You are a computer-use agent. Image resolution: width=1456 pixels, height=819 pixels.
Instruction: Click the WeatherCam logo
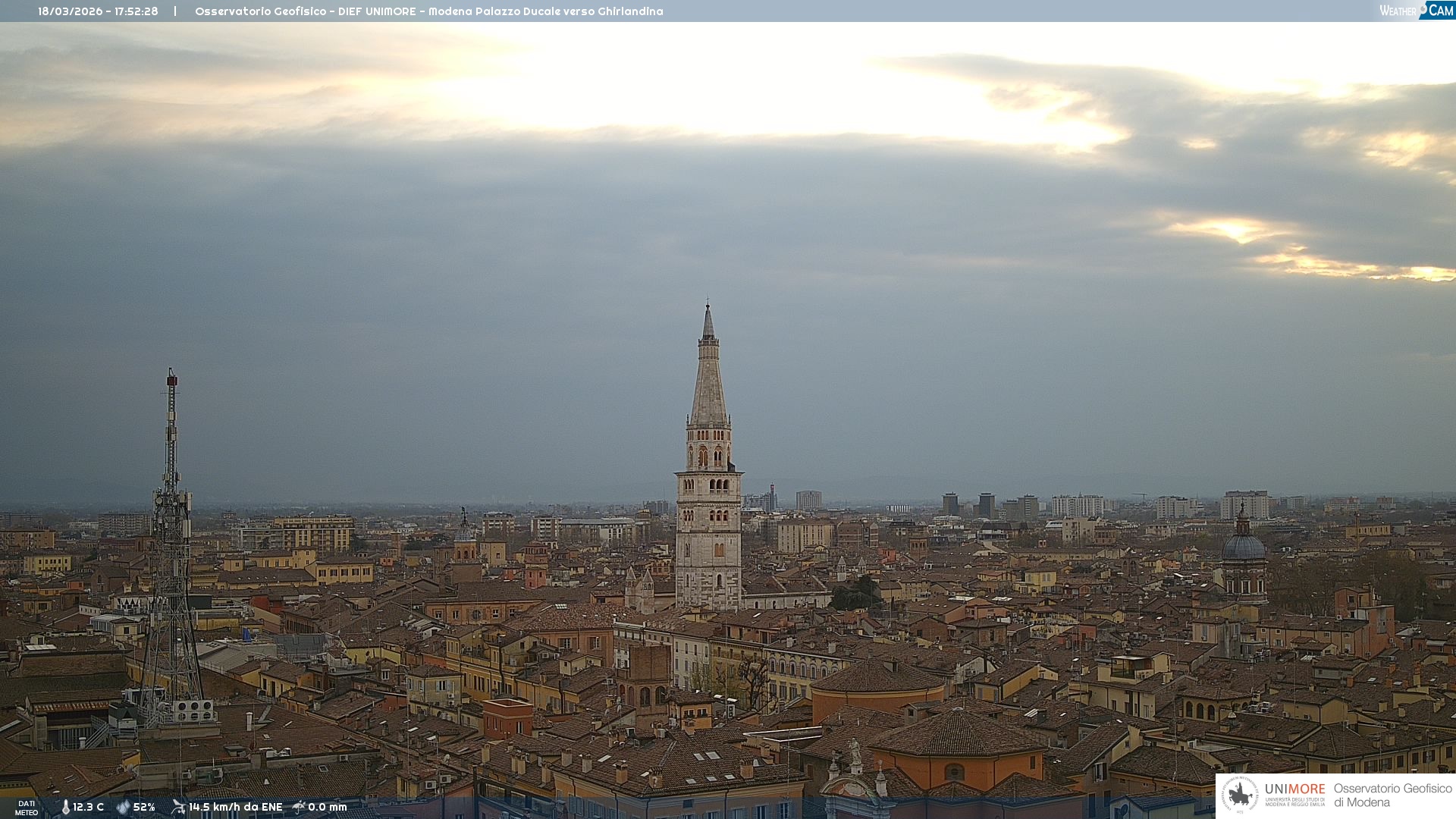coord(1416,11)
